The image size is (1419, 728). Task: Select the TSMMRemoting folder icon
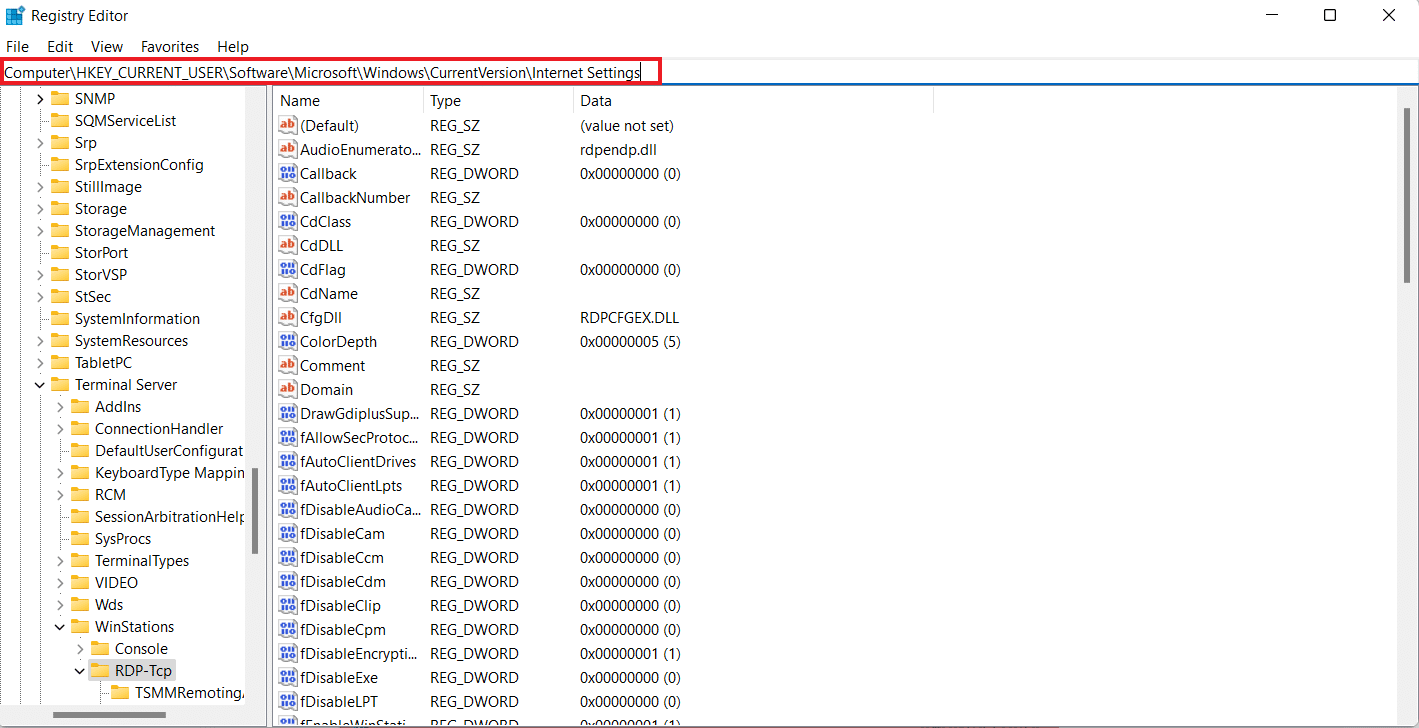click(x=120, y=693)
